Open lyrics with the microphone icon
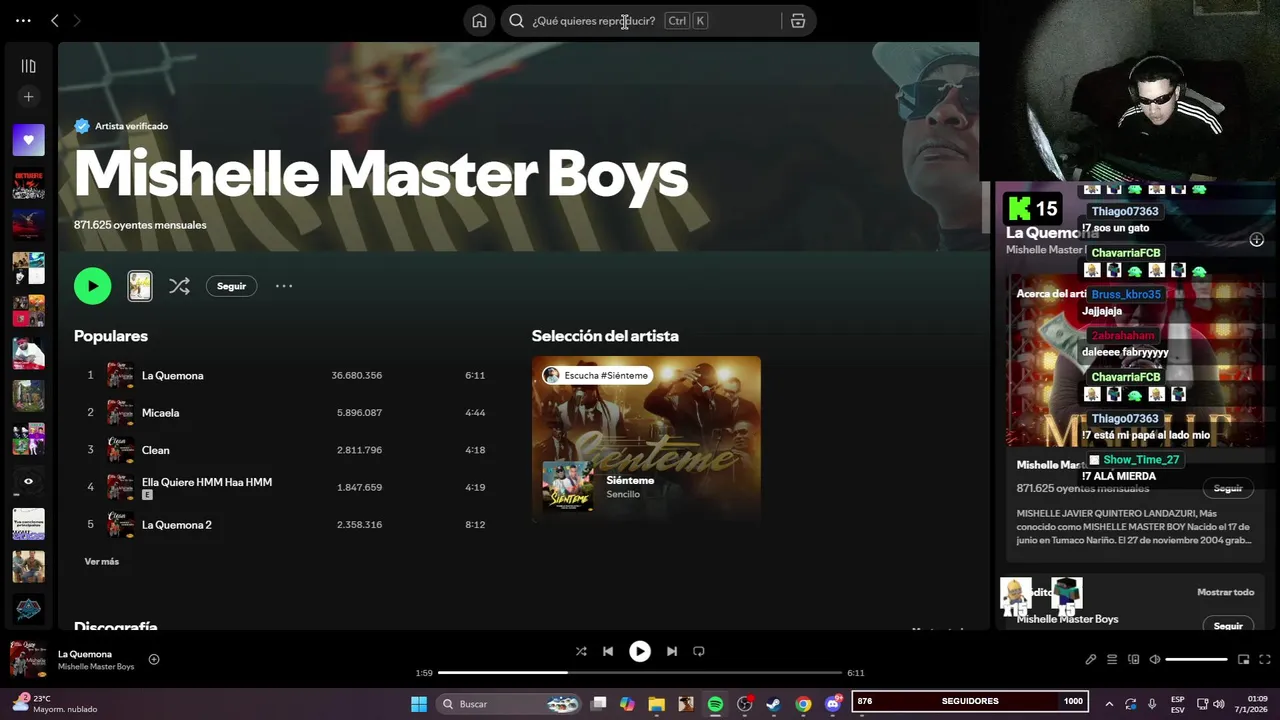Viewport: 1280px width, 720px height. (1091, 659)
